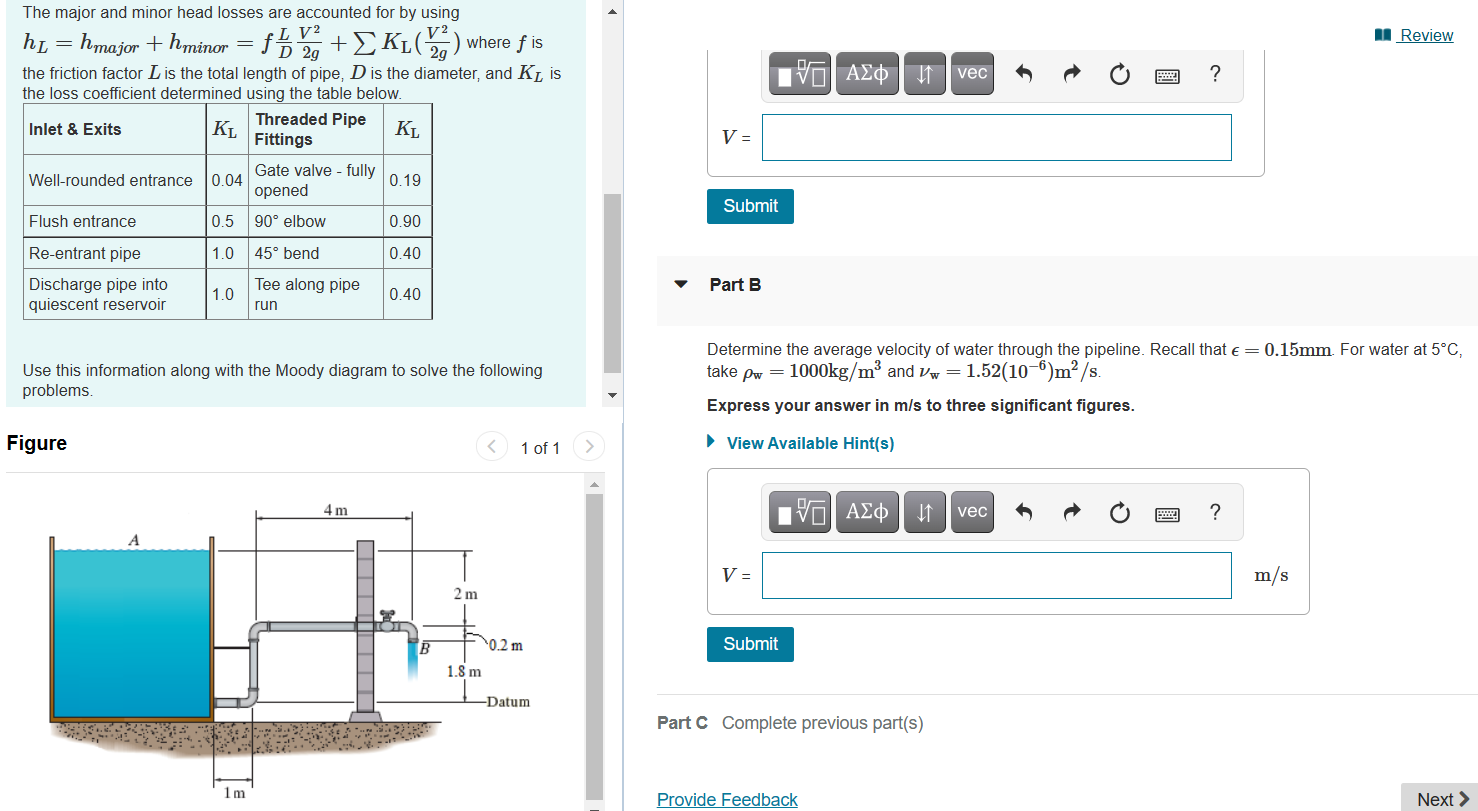This screenshot has width=1478, height=811.
Task: Undo last entry in Part B toolbar
Action: click(1023, 512)
